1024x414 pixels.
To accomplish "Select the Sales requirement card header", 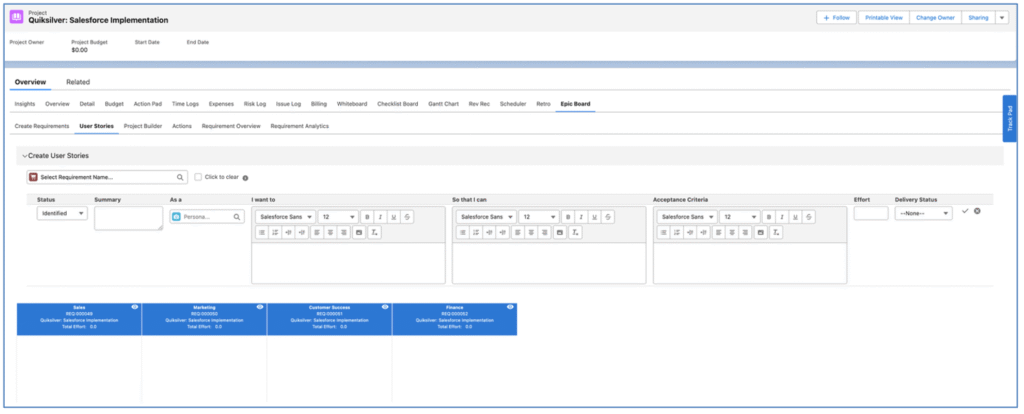I will (x=79, y=319).
